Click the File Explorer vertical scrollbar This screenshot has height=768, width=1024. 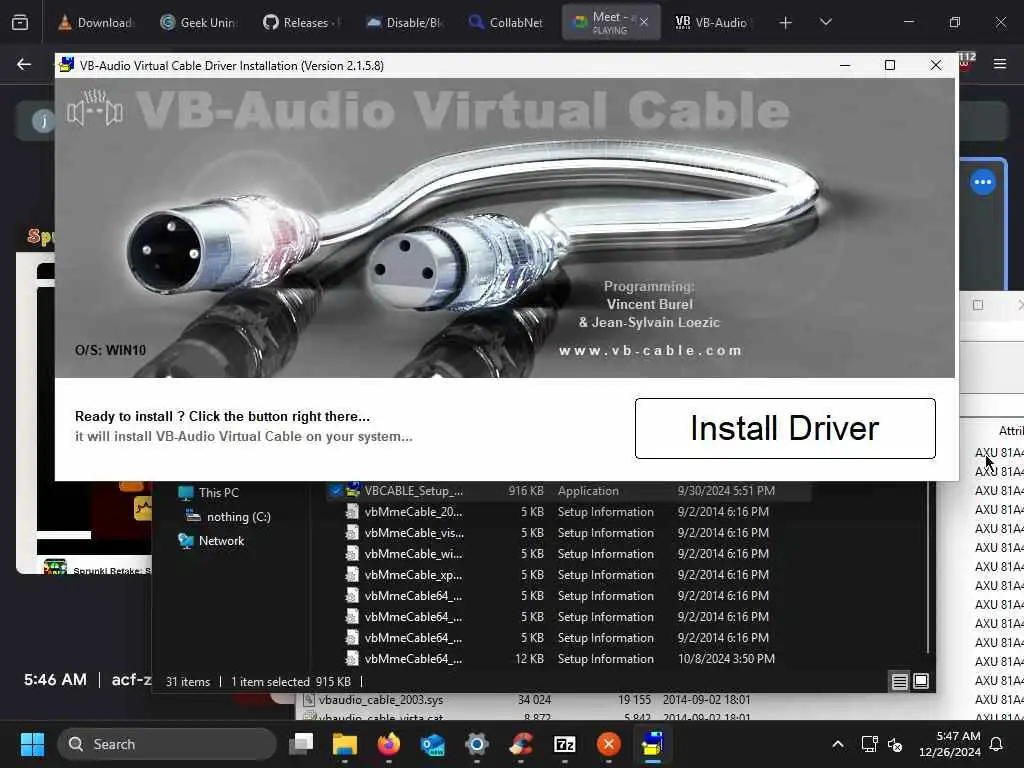[928, 568]
